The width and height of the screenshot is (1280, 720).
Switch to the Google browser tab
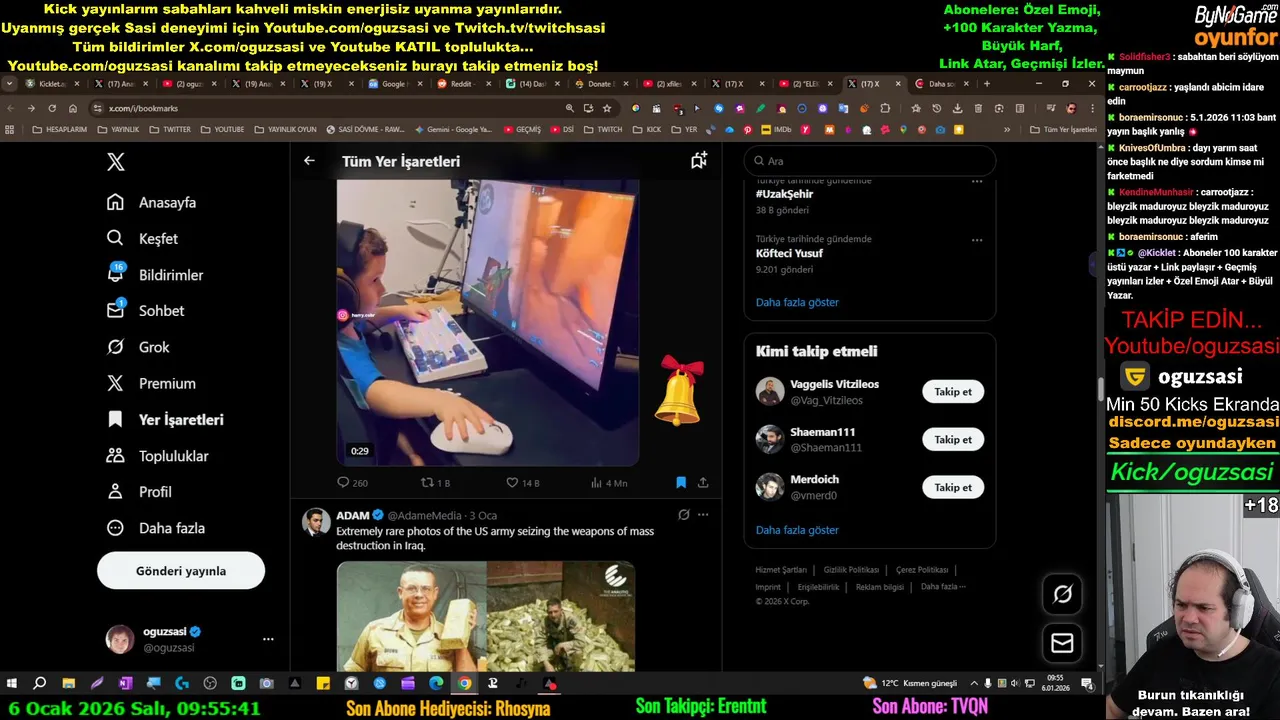coord(394,84)
